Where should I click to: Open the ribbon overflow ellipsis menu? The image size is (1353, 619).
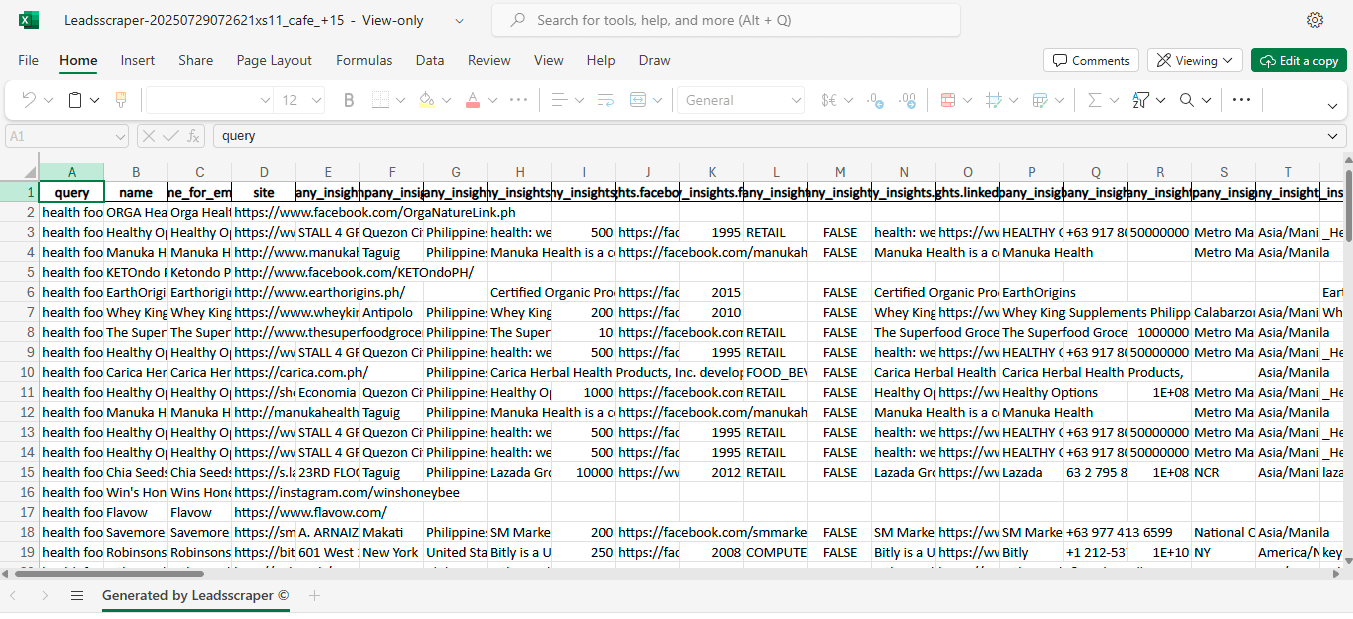[1241, 100]
